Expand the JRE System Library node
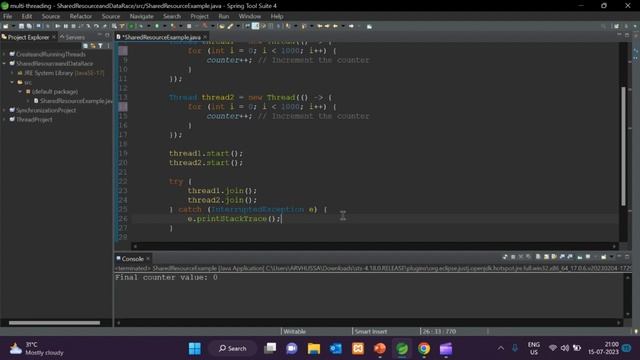This screenshot has height=360, width=640. pos(12,73)
